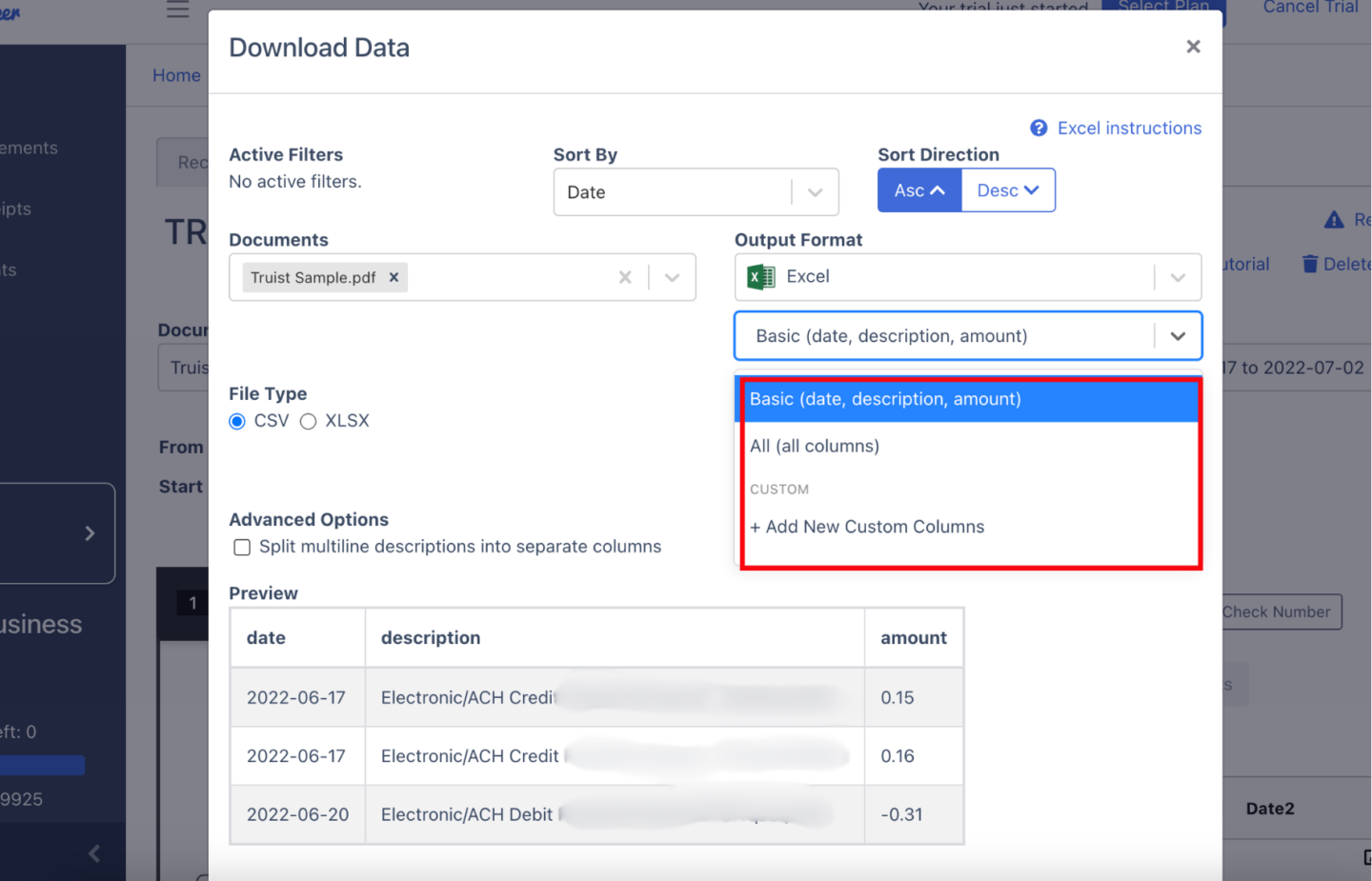Viewport: 1372px width, 881px height.
Task: Click the date column header in preview
Action: pos(297,638)
